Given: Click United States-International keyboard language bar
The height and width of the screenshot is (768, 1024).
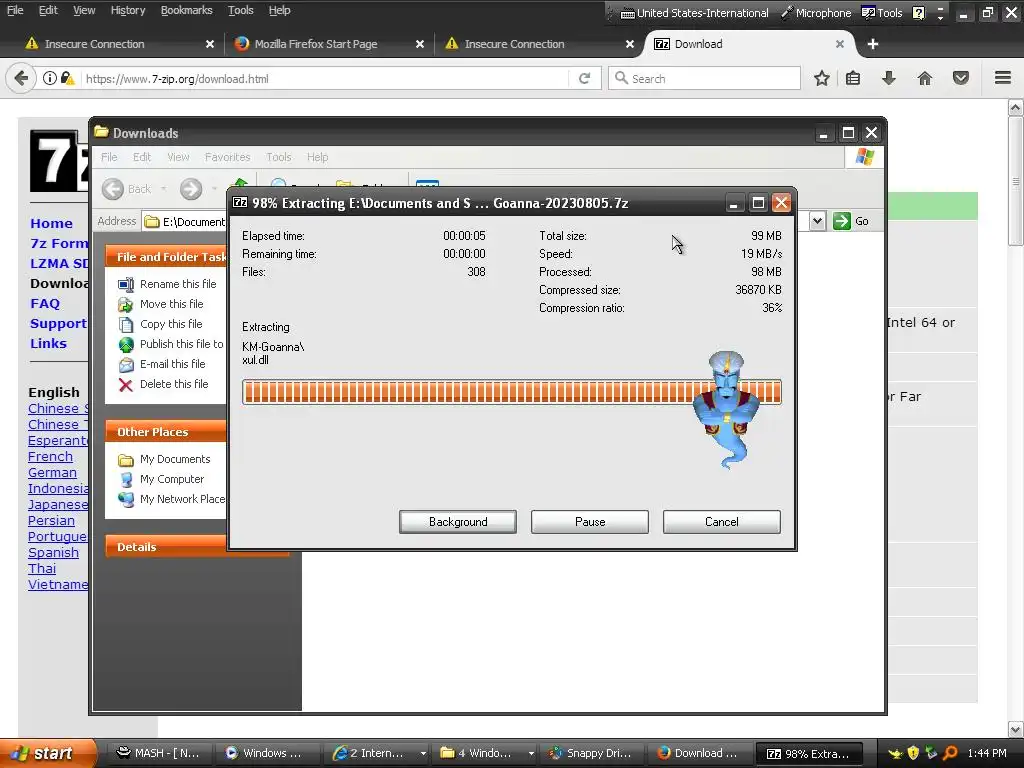Looking at the screenshot, I should (x=694, y=12).
